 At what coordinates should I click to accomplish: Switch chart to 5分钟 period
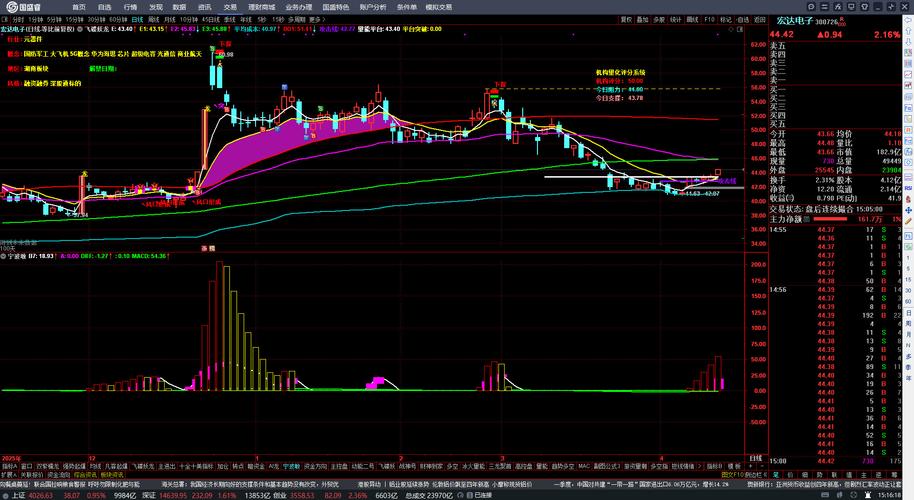tap(54, 19)
